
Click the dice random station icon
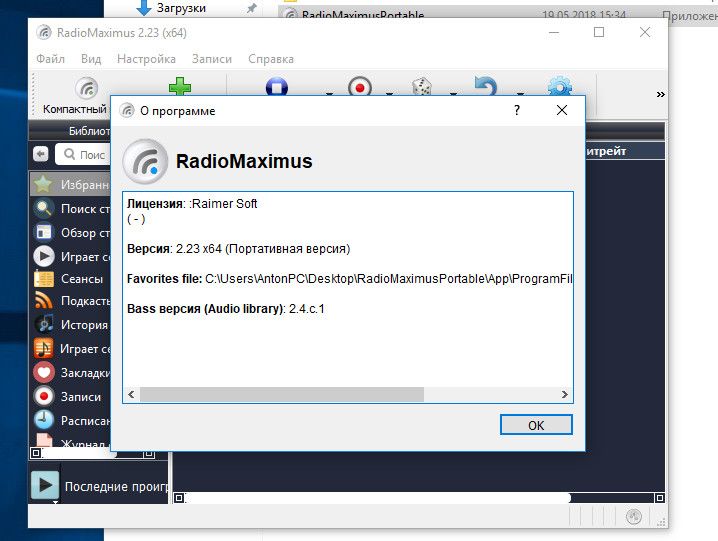coord(422,87)
